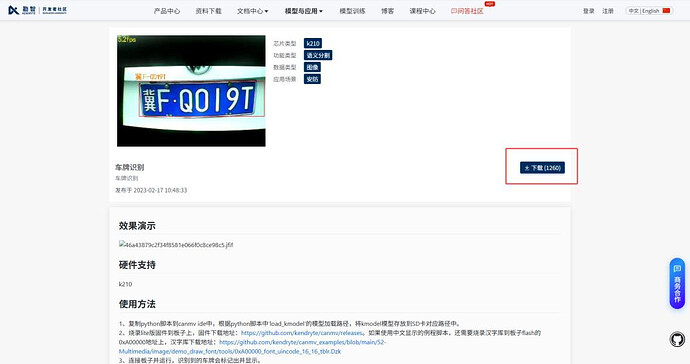
Task: Click the 语义分割 function type tag
Action: pyautogui.click(x=318, y=55)
